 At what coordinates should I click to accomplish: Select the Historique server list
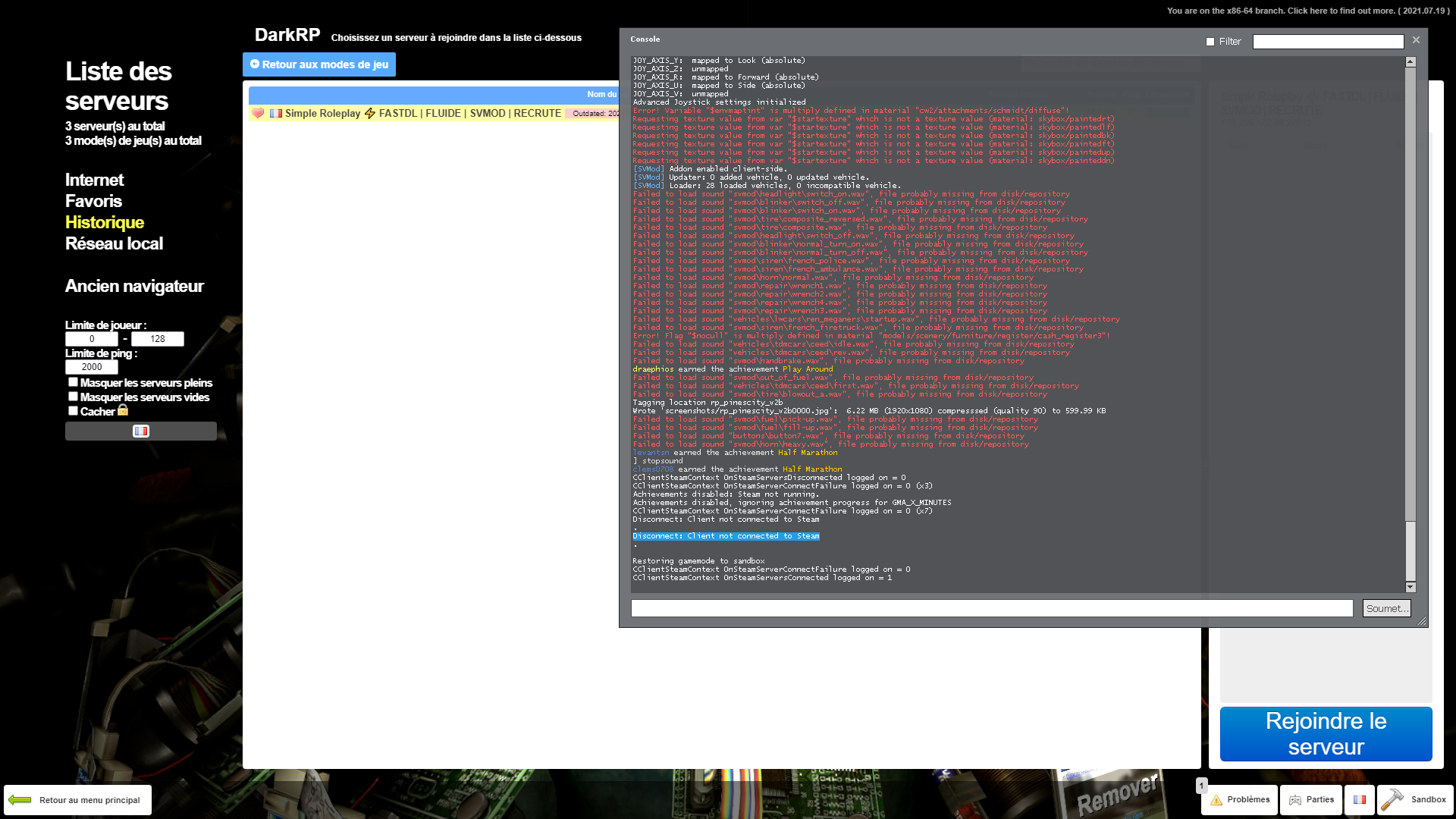[x=105, y=222]
